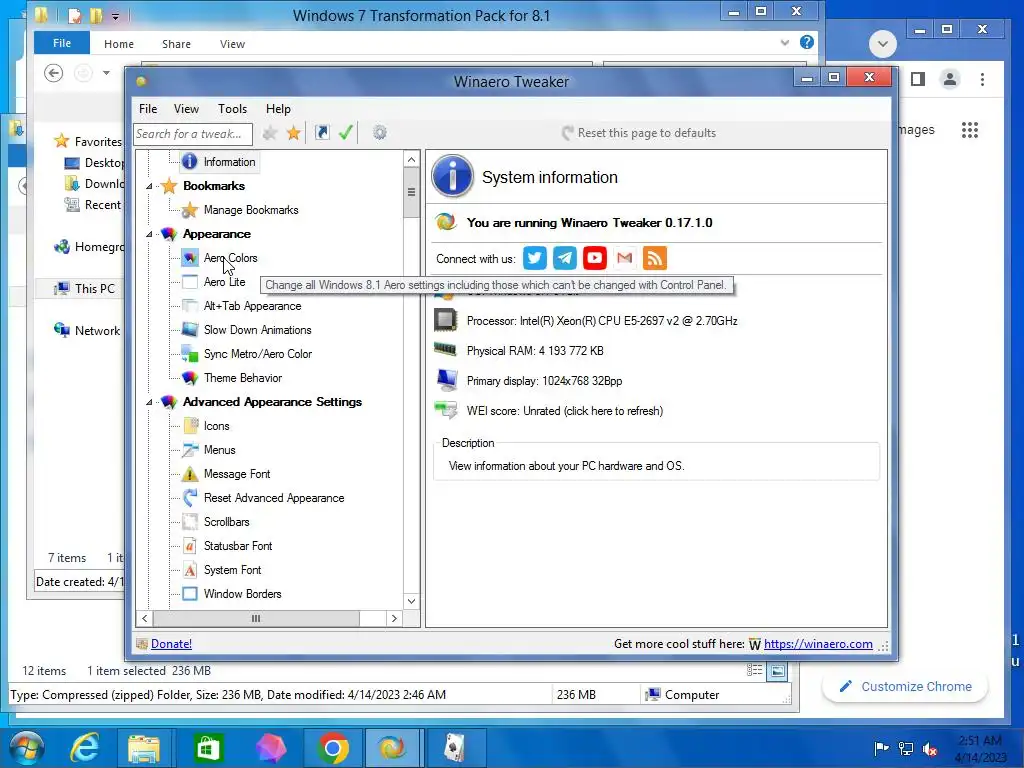Image resolution: width=1024 pixels, height=768 pixels.
Task: Select Scrollbars in the tree
Action: click(x=227, y=522)
